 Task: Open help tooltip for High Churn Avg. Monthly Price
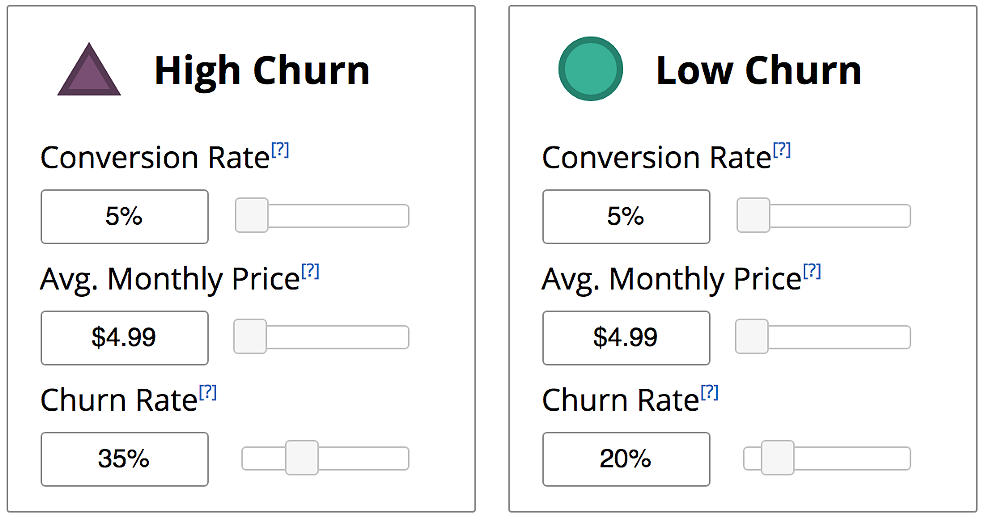point(311,271)
